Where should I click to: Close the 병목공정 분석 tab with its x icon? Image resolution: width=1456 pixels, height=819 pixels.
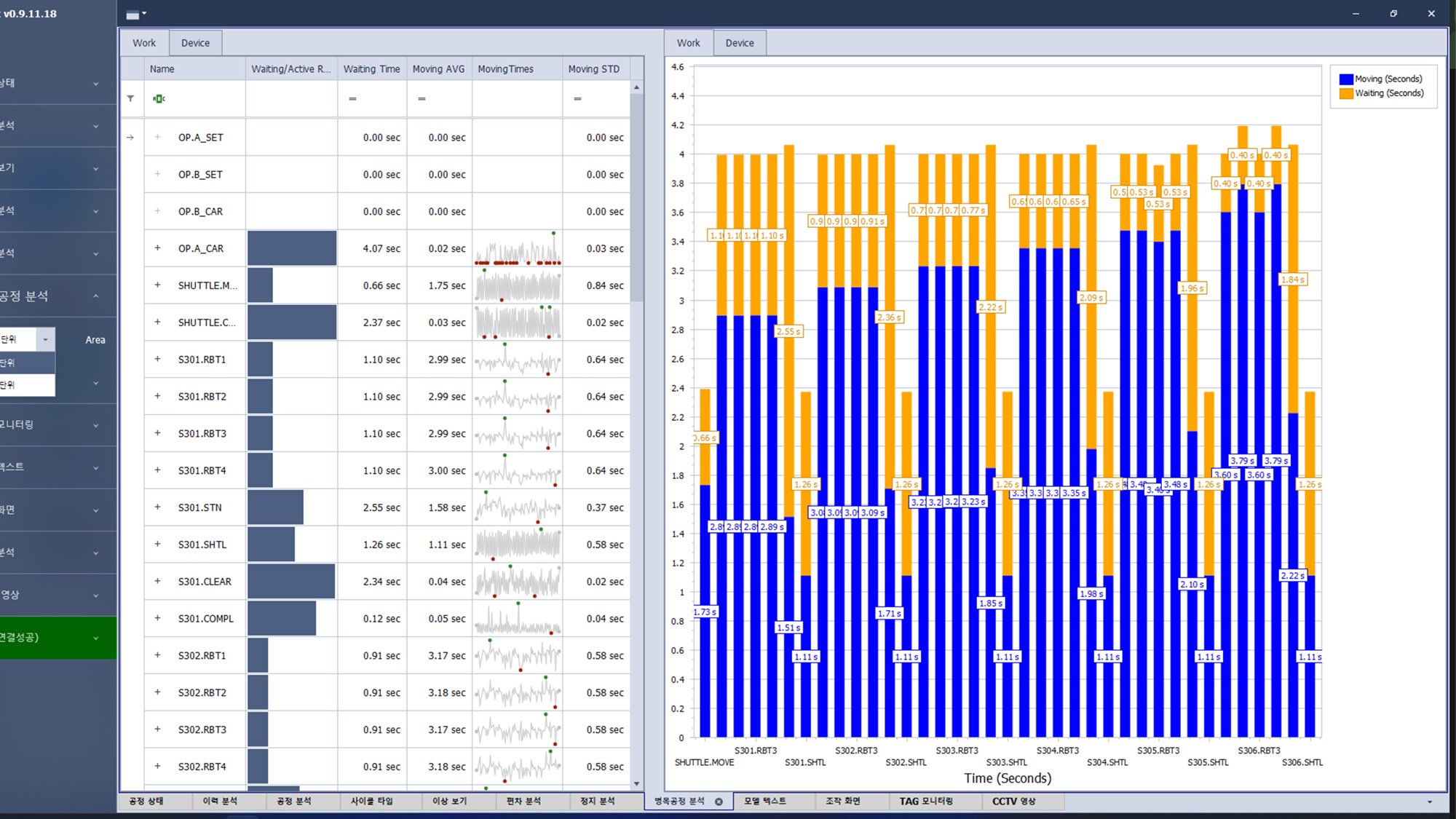tap(719, 802)
